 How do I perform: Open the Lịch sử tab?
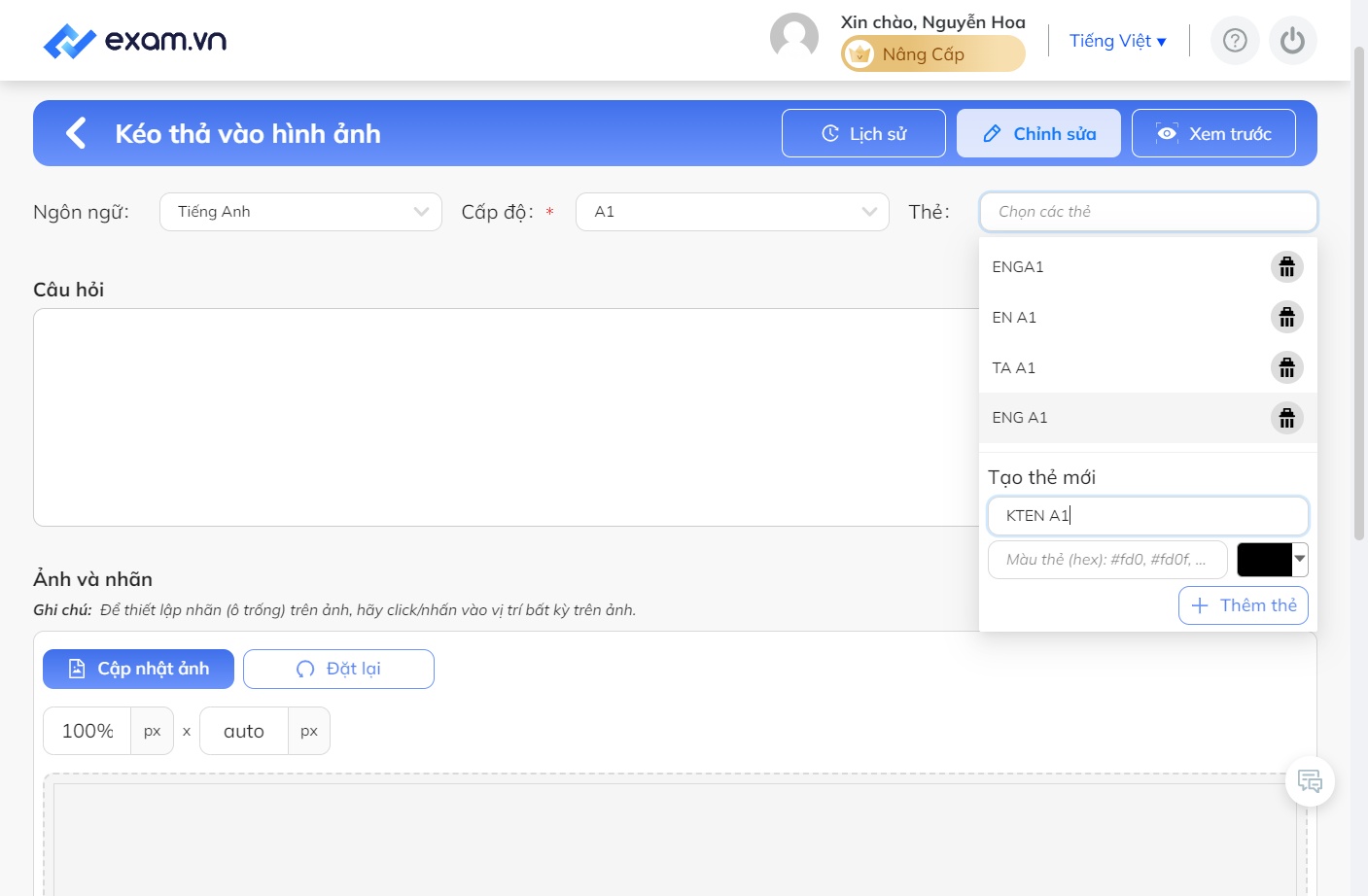pos(863,133)
